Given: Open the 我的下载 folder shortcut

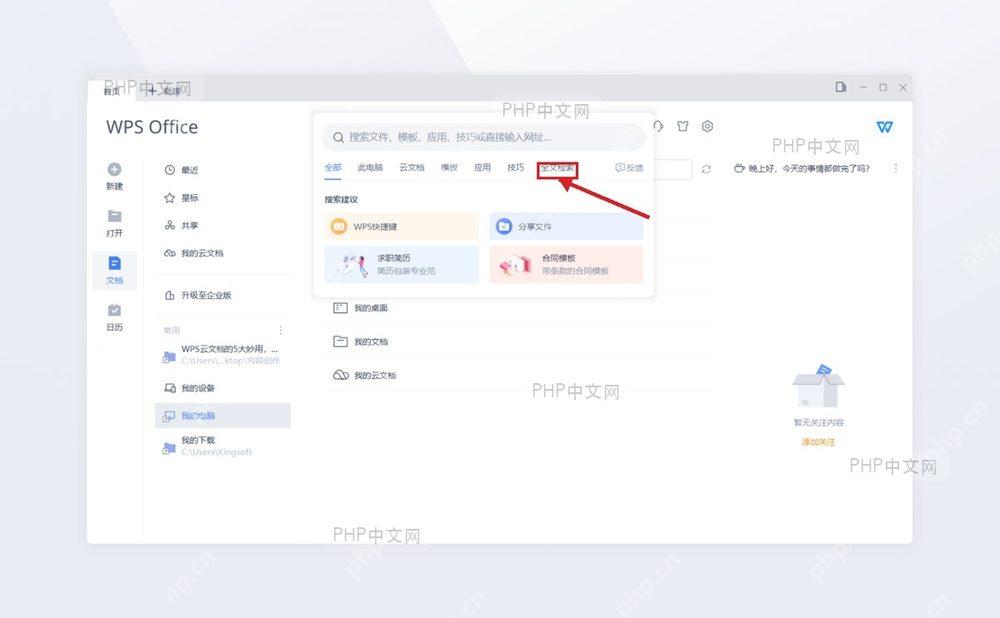Looking at the screenshot, I should coord(208,446).
